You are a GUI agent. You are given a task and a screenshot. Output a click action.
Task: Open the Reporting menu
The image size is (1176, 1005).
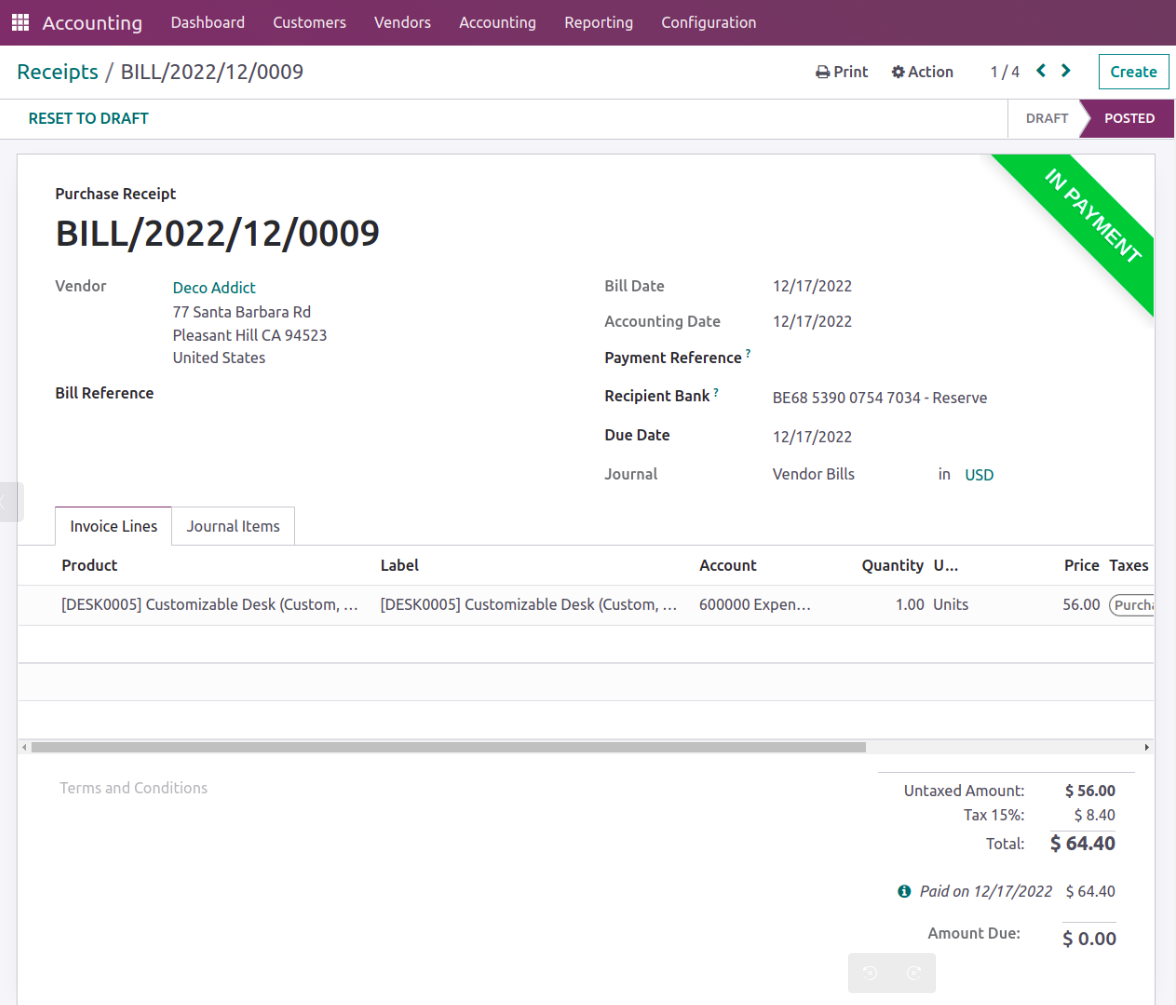598,22
